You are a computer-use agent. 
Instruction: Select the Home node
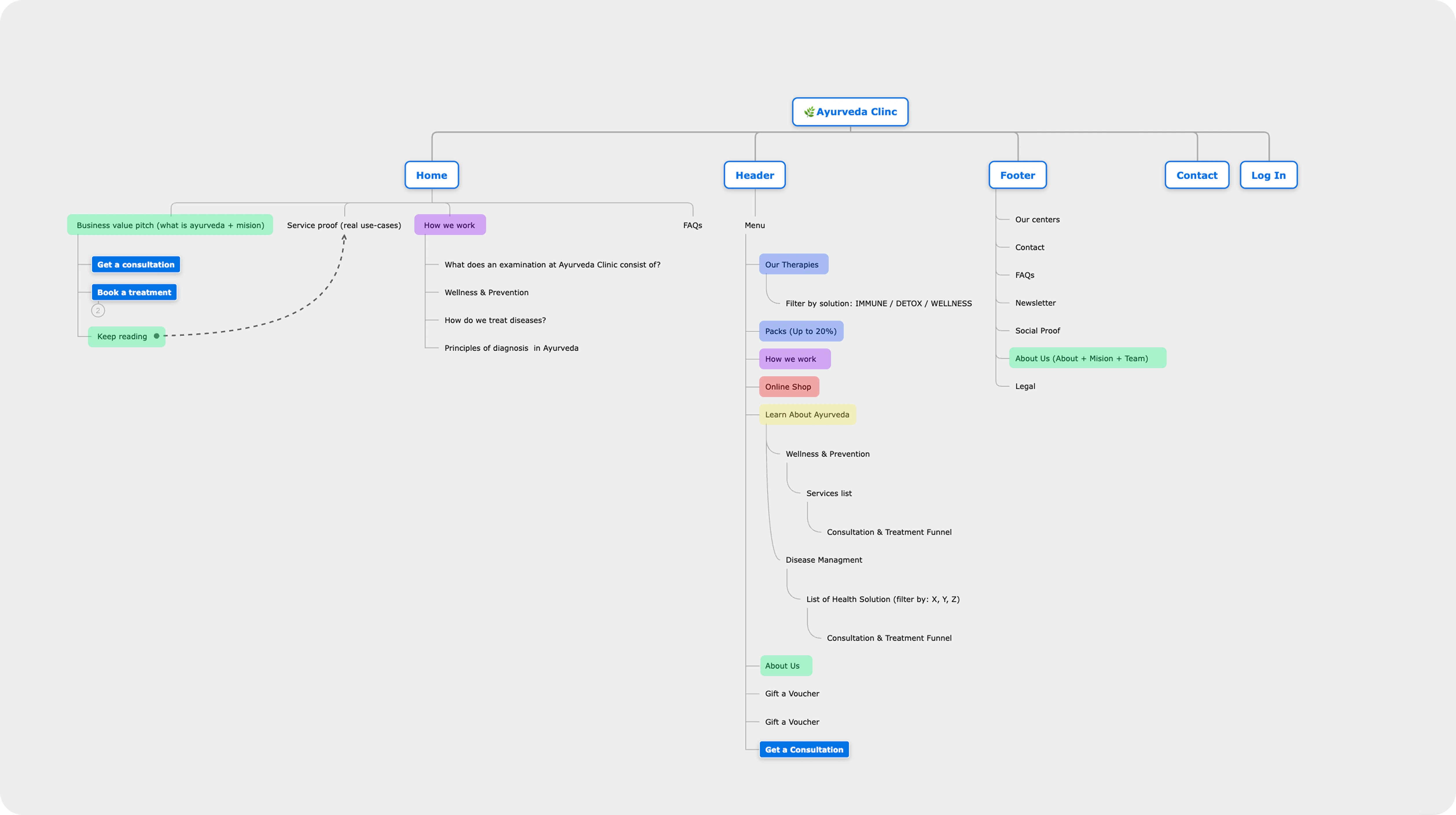pyautogui.click(x=431, y=175)
